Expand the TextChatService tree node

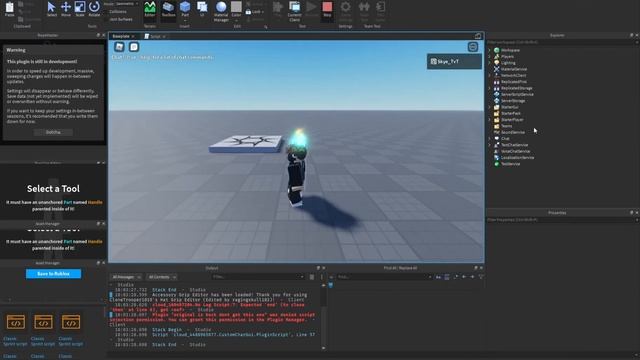tap(489, 145)
